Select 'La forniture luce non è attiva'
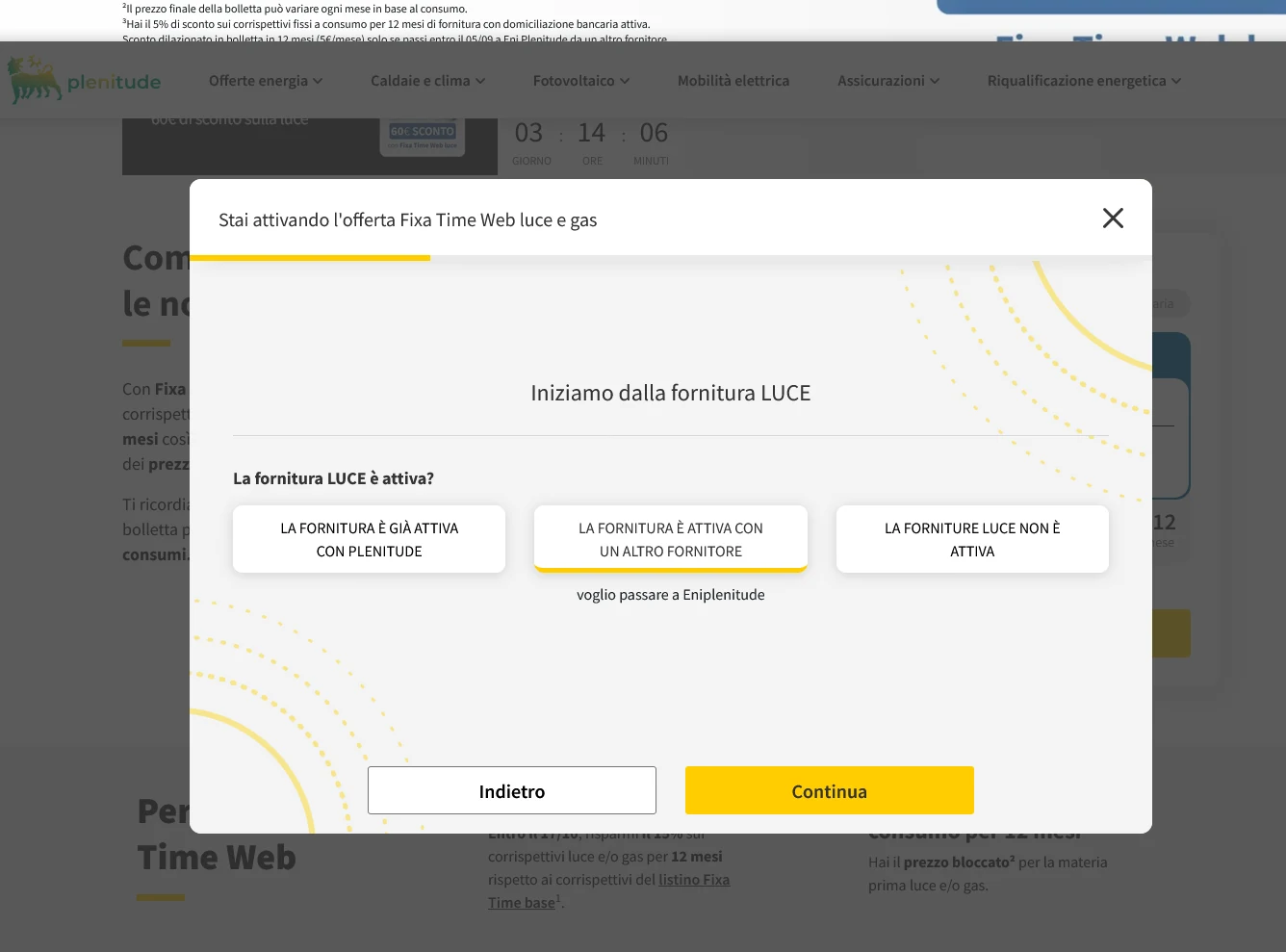1286x952 pixels. tap(972, 539)
